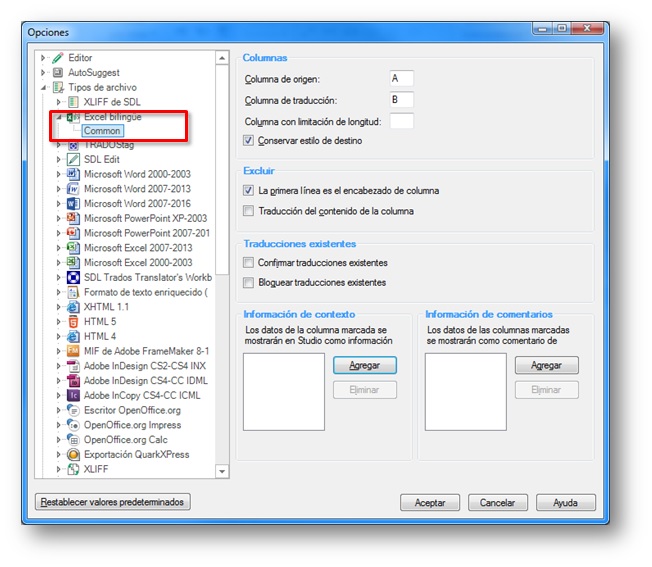Check Bloquear traducciones existentes
Viewport: 652px width, 567px height.
click(x=248, y=283)
